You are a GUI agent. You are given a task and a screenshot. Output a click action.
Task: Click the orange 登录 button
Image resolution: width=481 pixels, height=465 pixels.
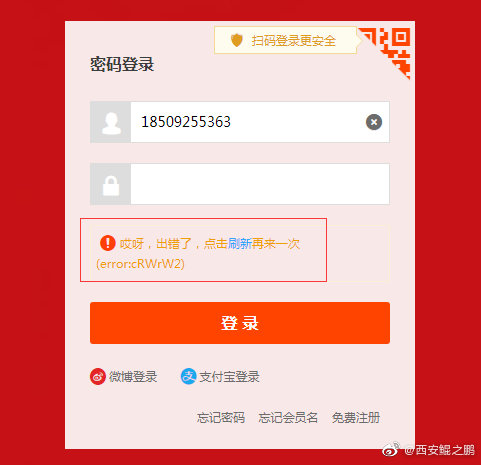pyautogui.click(x=240, y=323)
